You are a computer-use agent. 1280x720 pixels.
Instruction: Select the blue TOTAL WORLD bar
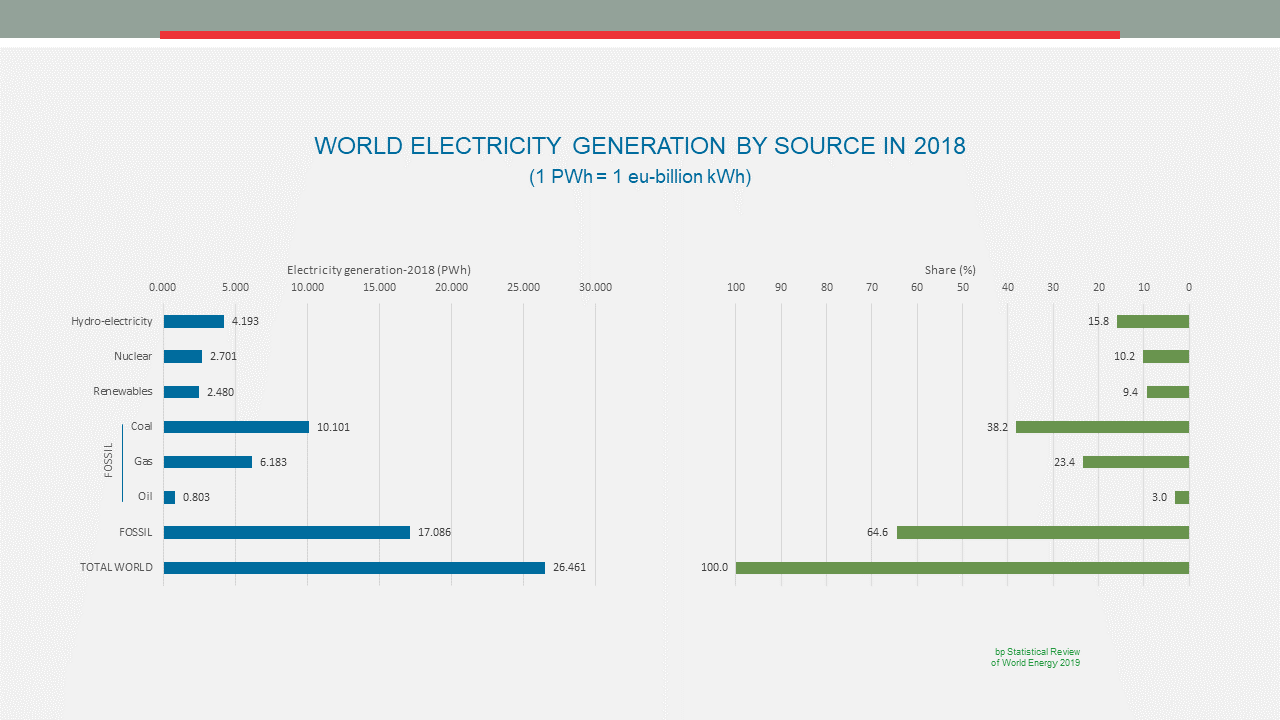[x=354, y=568]
